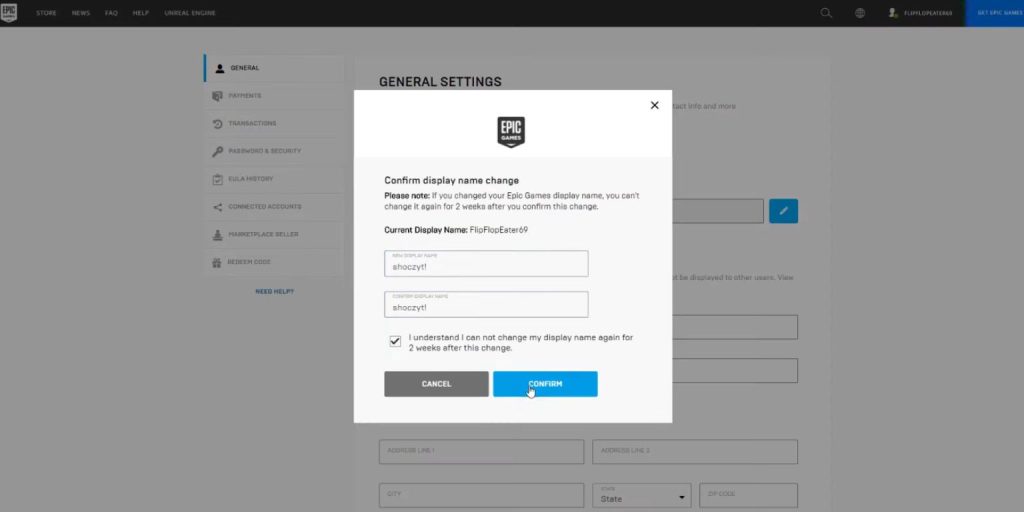The width and height of the screenshot is (1024, 512).
Task: Select the Transactions sidebar tab
Action: [x=274, y=123]
